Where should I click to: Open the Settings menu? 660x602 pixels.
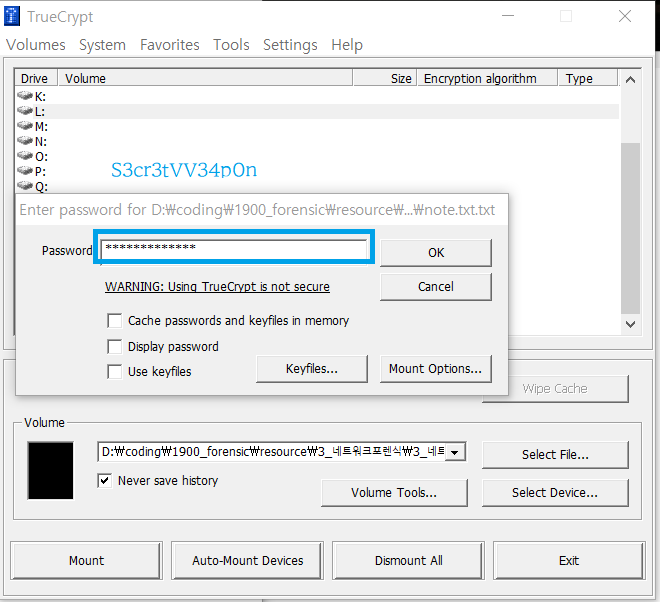pyautogui.click(x=290, y=45)
